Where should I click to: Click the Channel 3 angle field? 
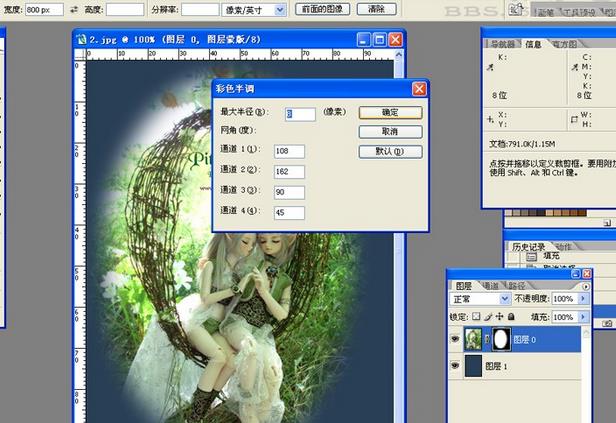coord(289,192)
